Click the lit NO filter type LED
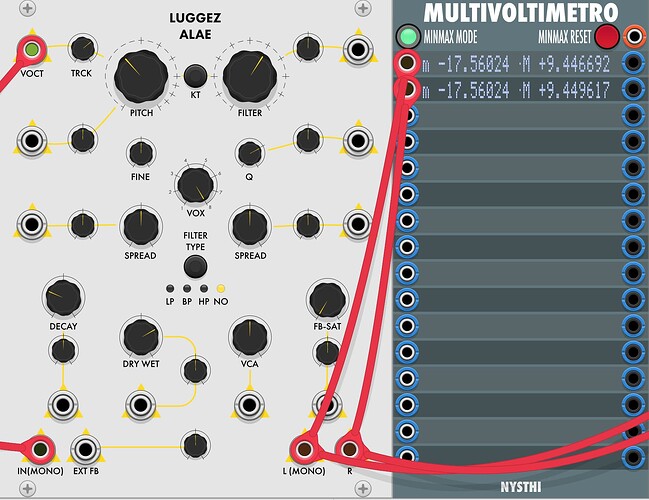The image size is (649, 500). (220, 288)
